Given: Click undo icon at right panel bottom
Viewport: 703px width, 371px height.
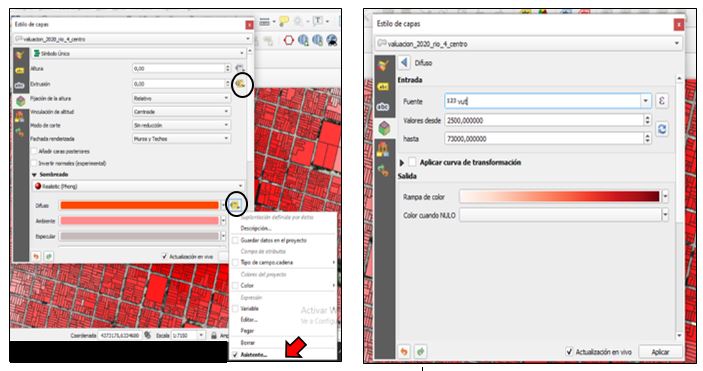Looking at the screenshot, I should click(x=404, y=352).
